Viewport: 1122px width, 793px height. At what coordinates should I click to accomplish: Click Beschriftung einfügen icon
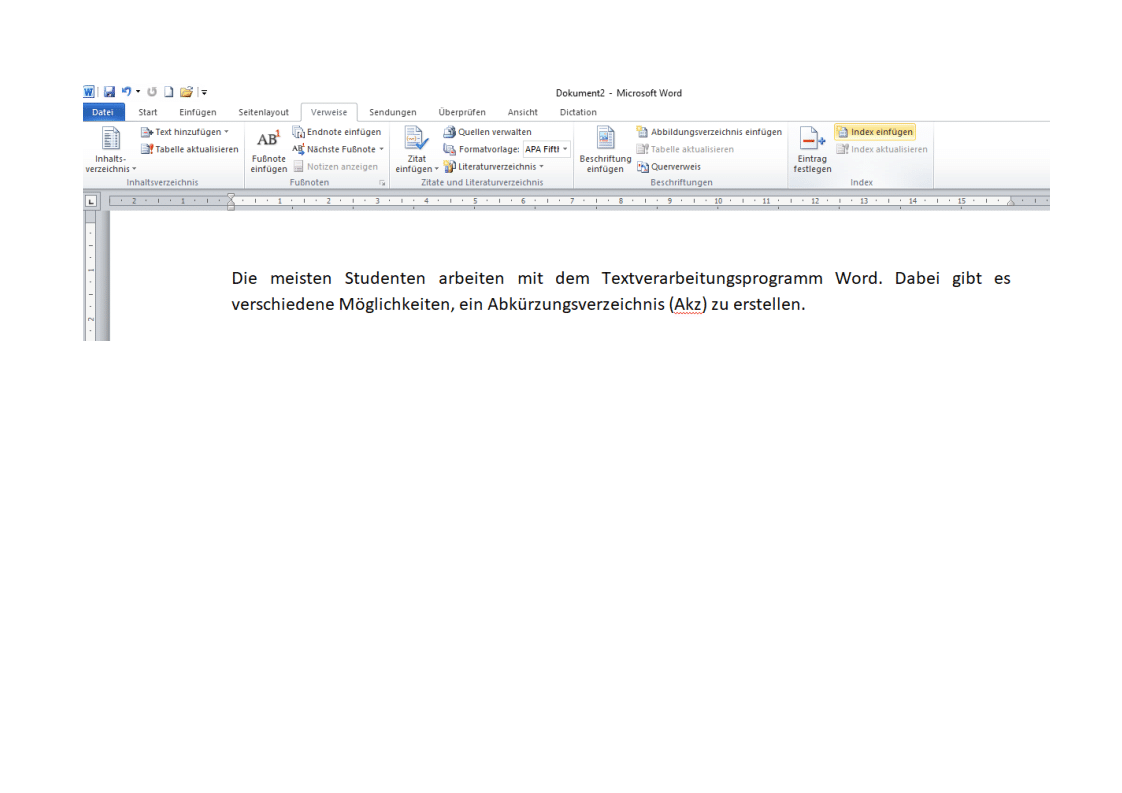pyautogui.click(x=605, y=138)
